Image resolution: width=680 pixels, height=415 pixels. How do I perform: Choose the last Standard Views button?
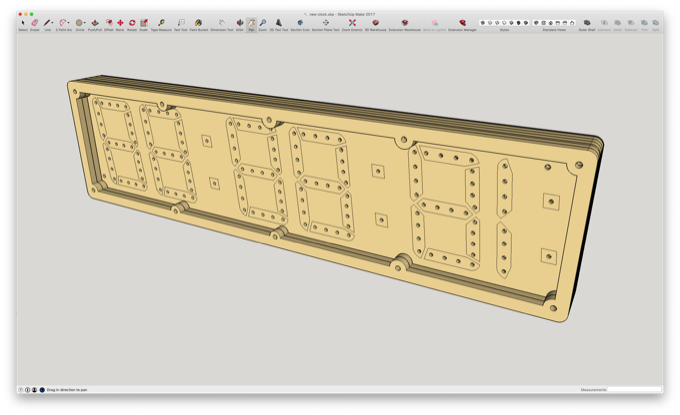572,23
